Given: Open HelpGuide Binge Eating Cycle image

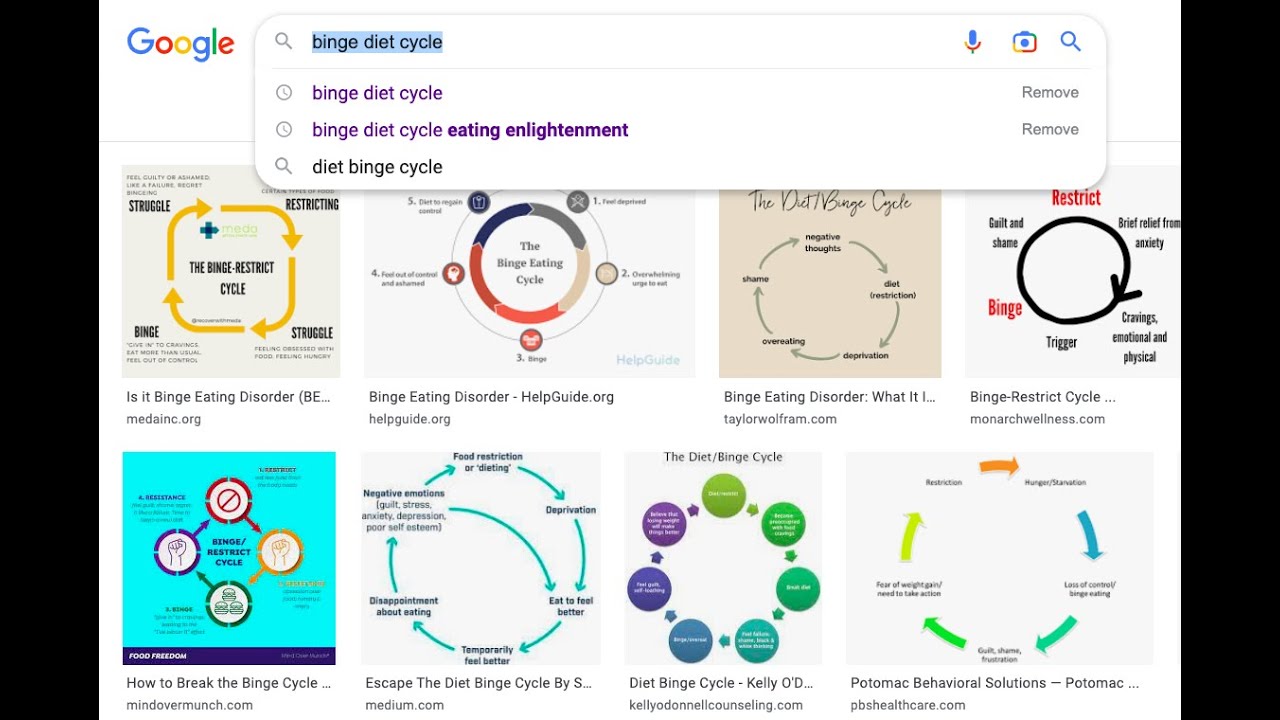Looking at the screenshot, I should tap(529, 272).
